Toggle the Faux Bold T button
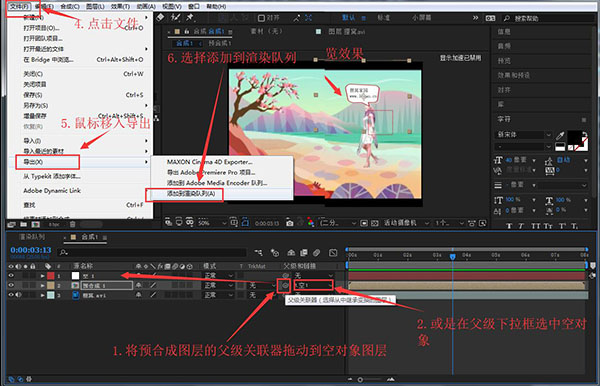 pos(509,226)
